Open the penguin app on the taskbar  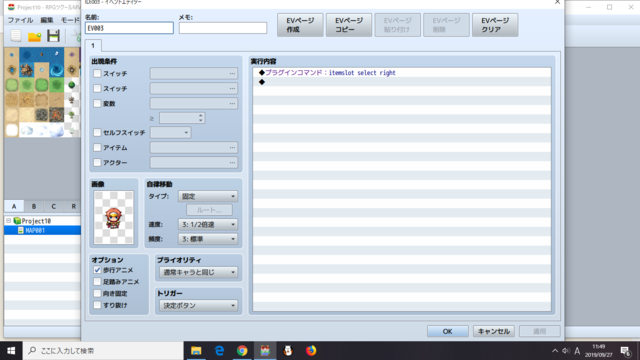[288, 351]
